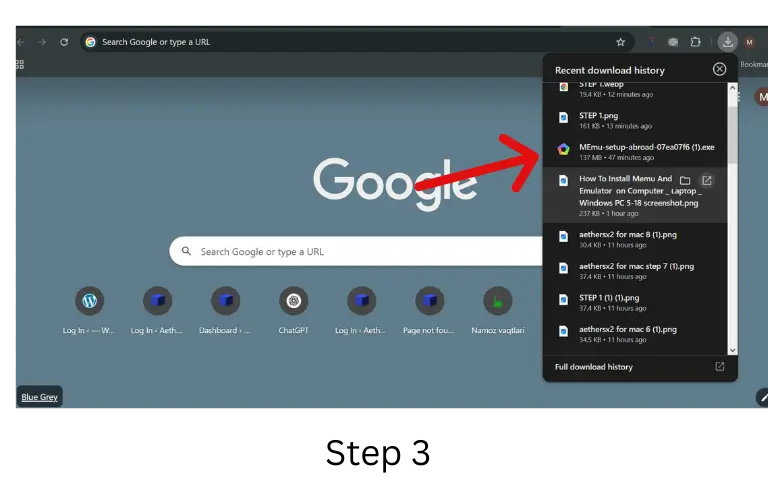The width and height of the screenshot is (768, 480).
Task: Click the center Google search box
Action: pos(358,251)
